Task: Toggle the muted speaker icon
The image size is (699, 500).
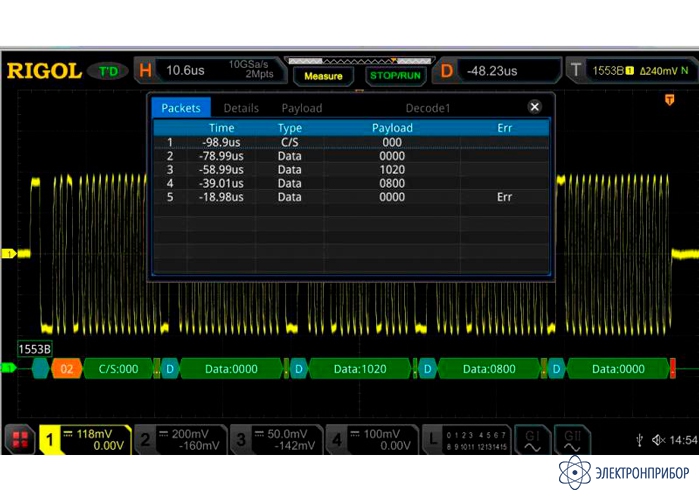Action: coord(658,440)
